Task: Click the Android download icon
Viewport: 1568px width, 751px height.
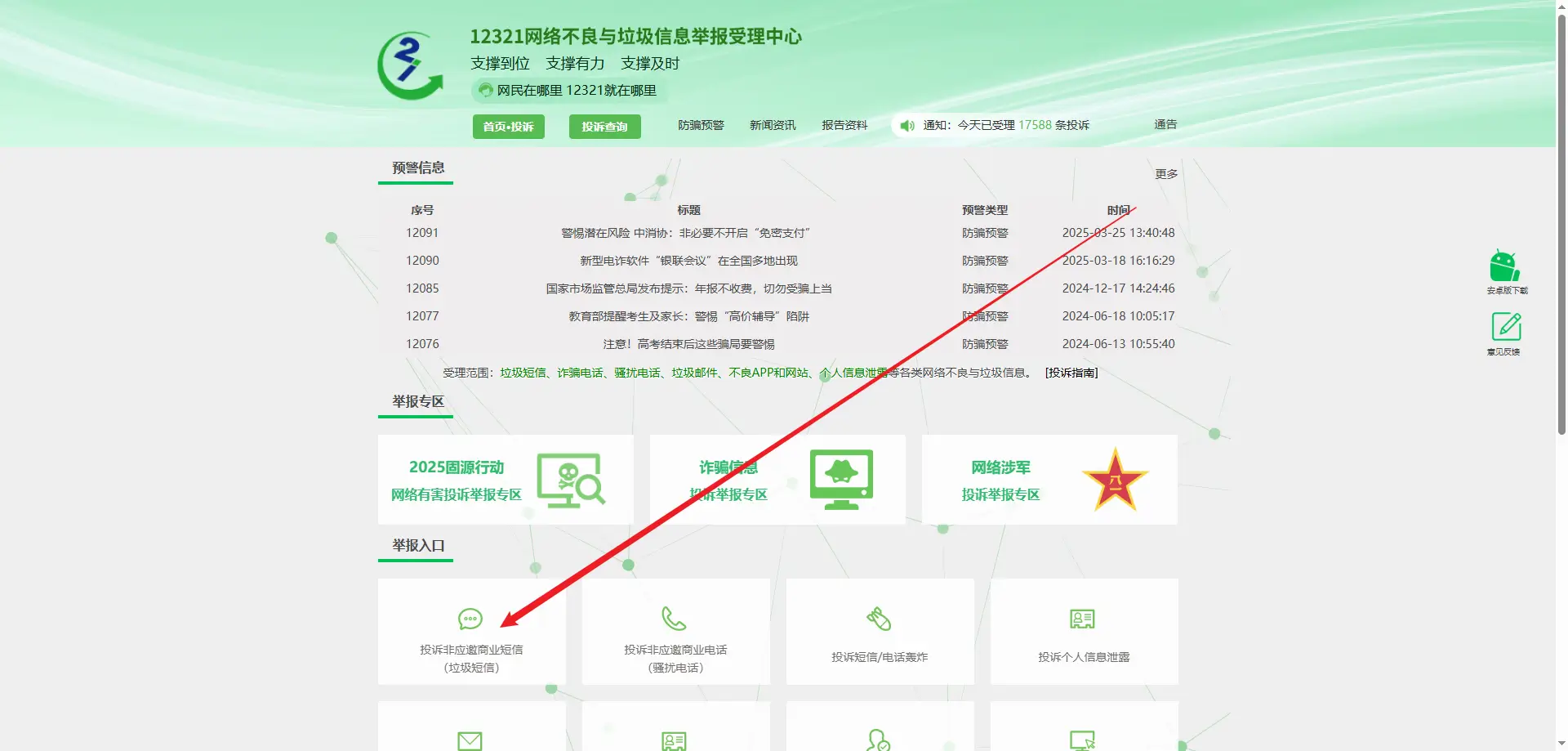Action: [x=1504, y=266]
